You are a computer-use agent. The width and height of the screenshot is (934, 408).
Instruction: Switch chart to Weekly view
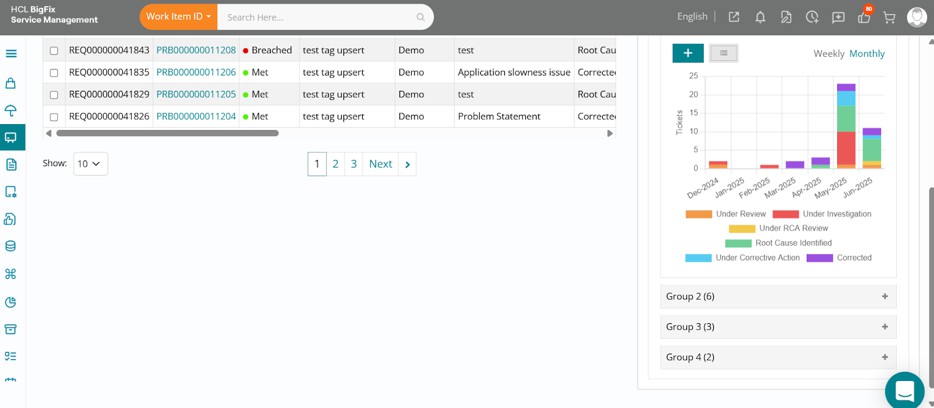pos(829,54)
